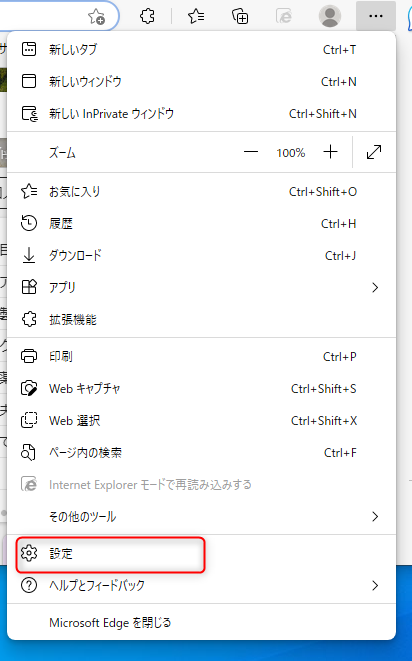The image size is (412, 661).
Task: Click the window icon beside 新しいウィンドウ
Action: [x=29, y=81]
